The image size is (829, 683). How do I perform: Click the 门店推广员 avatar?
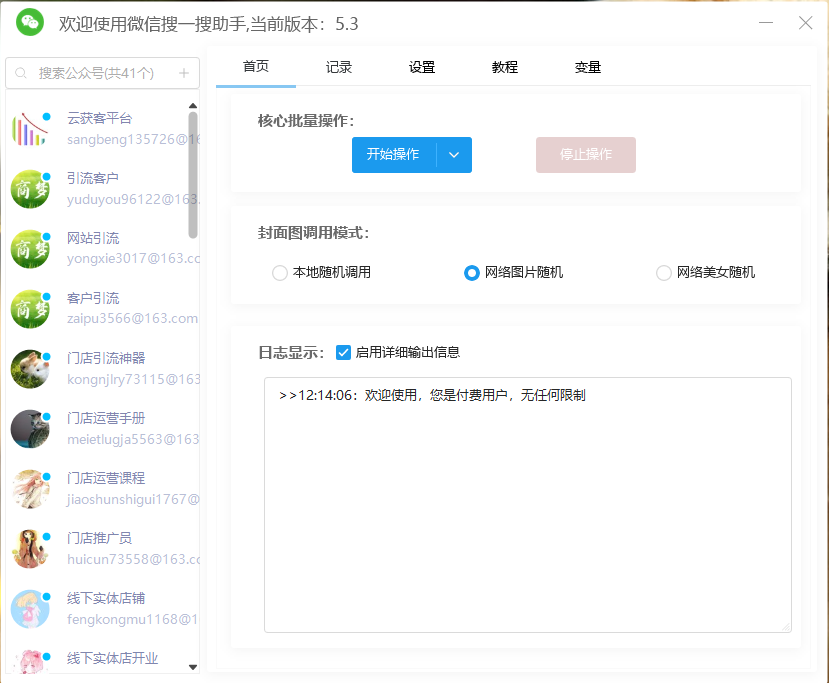31,549
